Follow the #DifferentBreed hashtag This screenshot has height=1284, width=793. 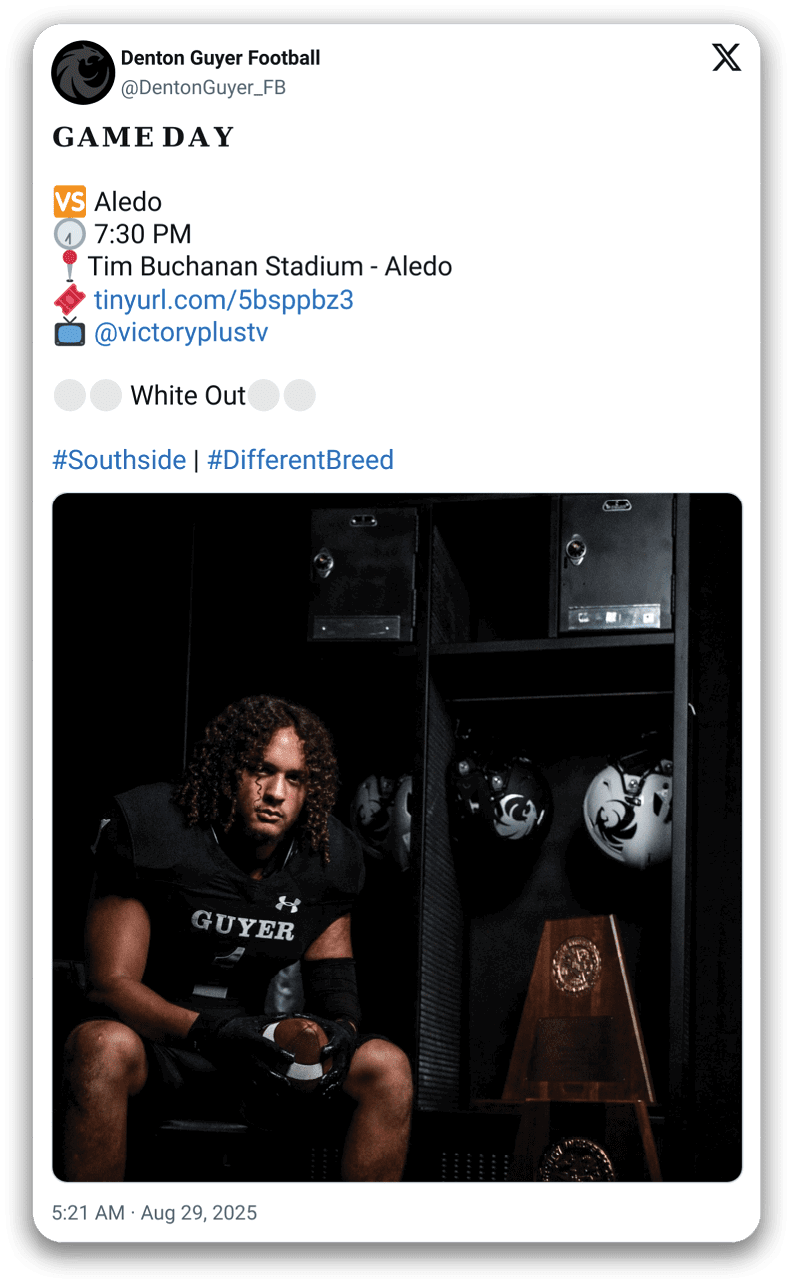tap(300, 460)
